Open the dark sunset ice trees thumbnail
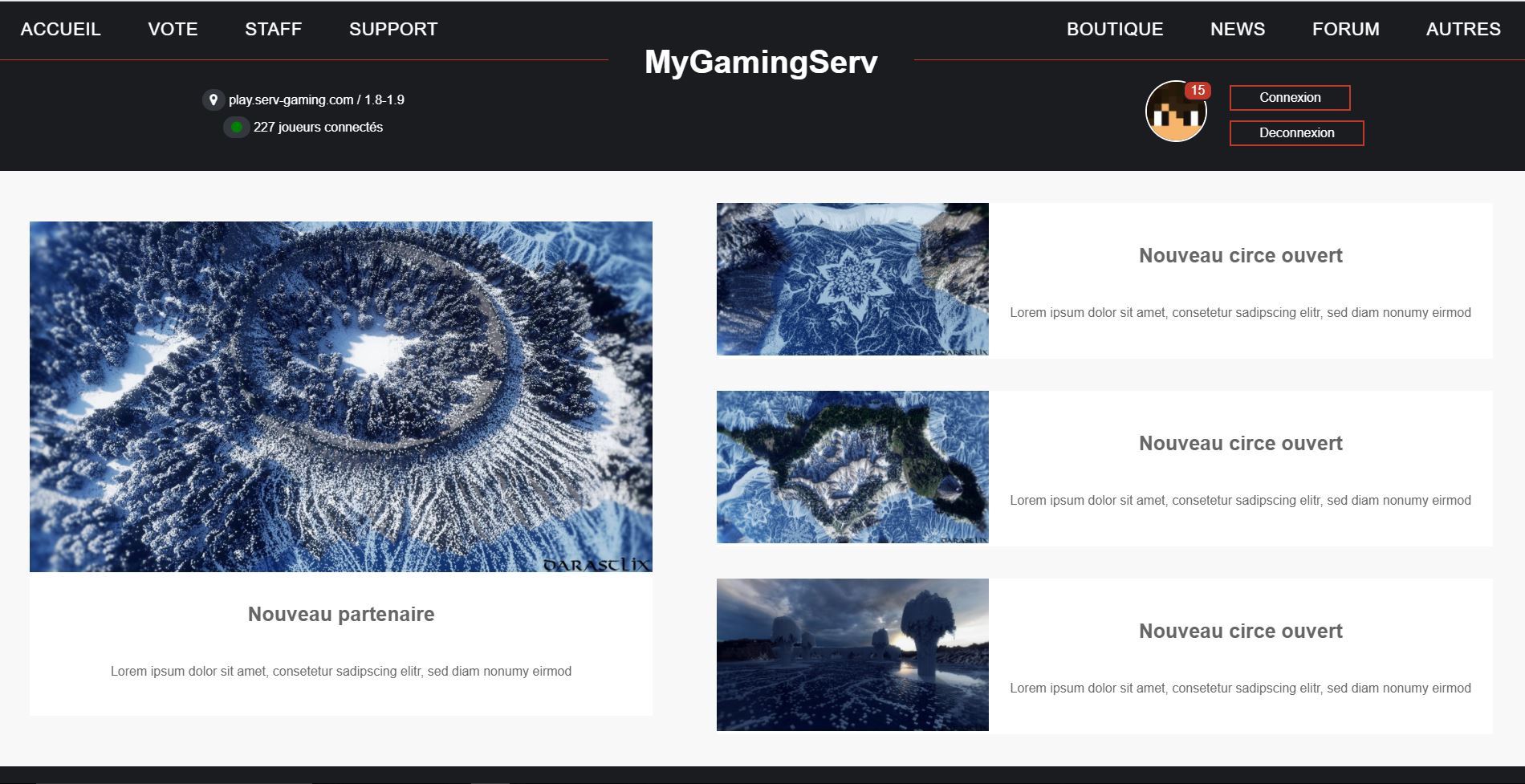The height and width of the screenshot is (784, 1525). click(x=852, y=655)
